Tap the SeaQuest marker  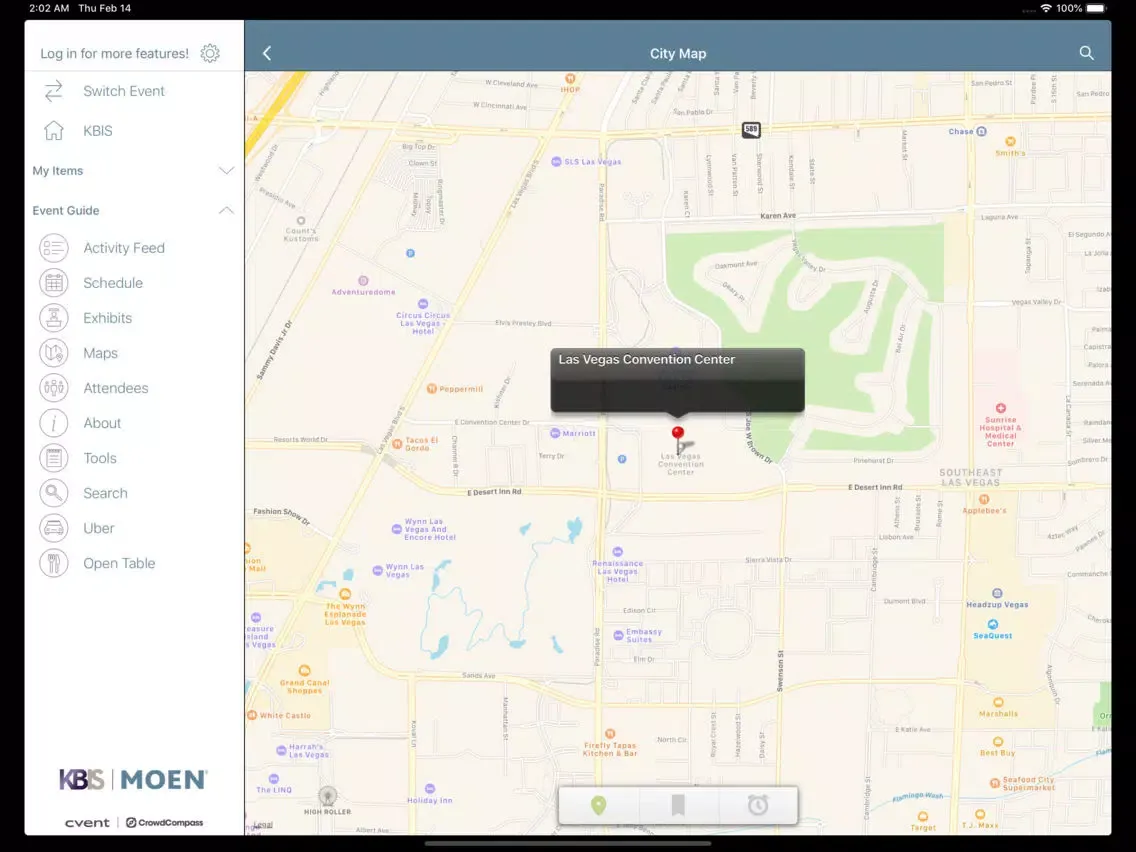coord(993,625)
